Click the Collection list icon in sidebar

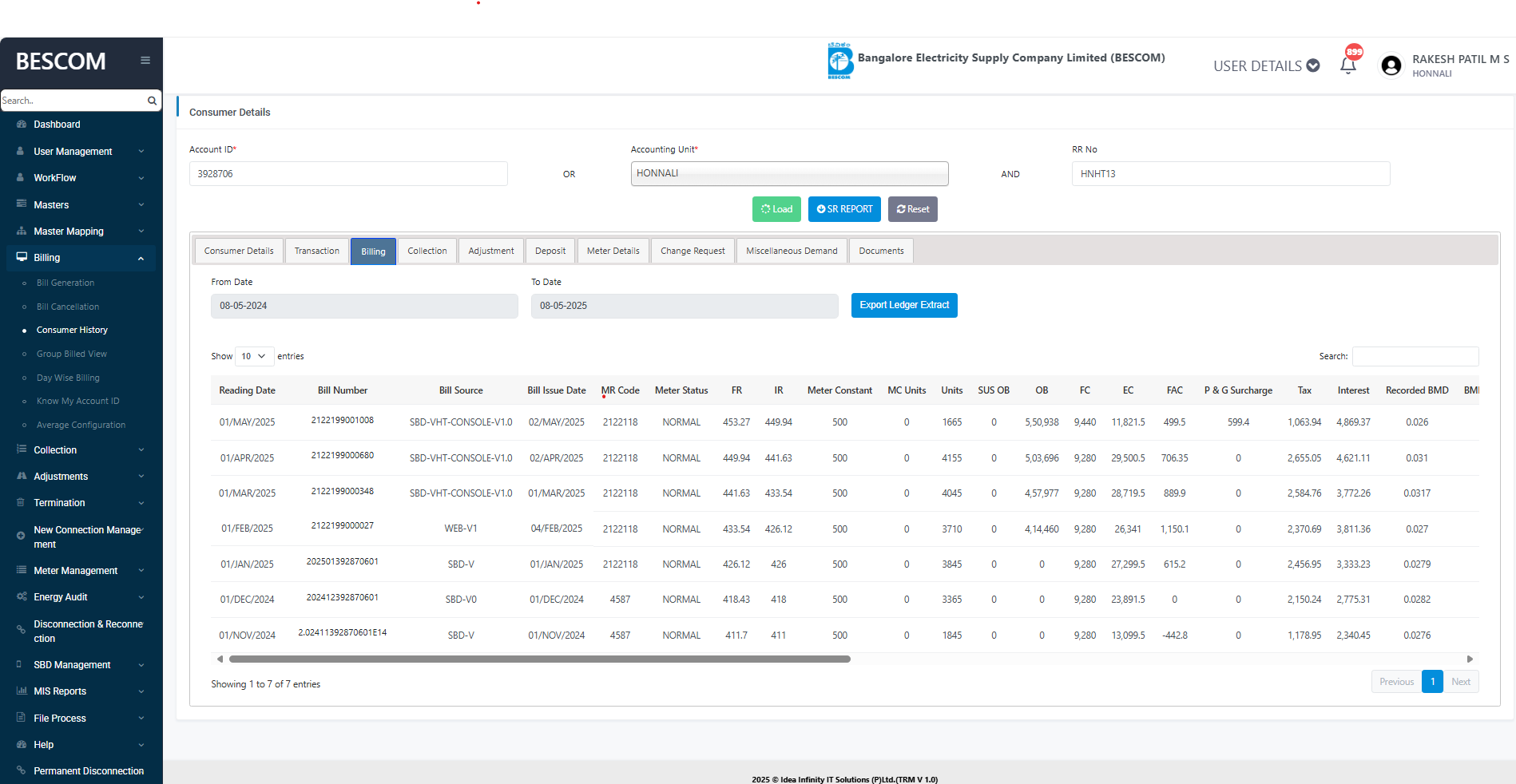pos(22,449)
